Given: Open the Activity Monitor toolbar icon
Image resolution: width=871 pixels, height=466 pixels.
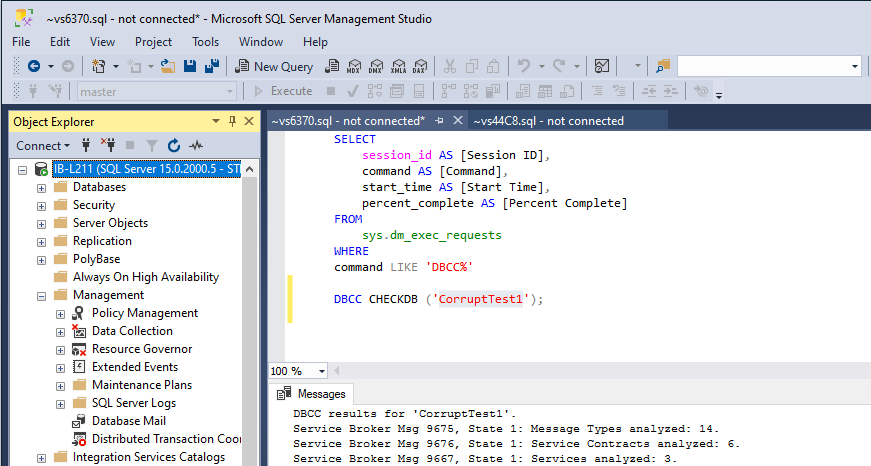Looking at the screenshot, I should (602, 67).
